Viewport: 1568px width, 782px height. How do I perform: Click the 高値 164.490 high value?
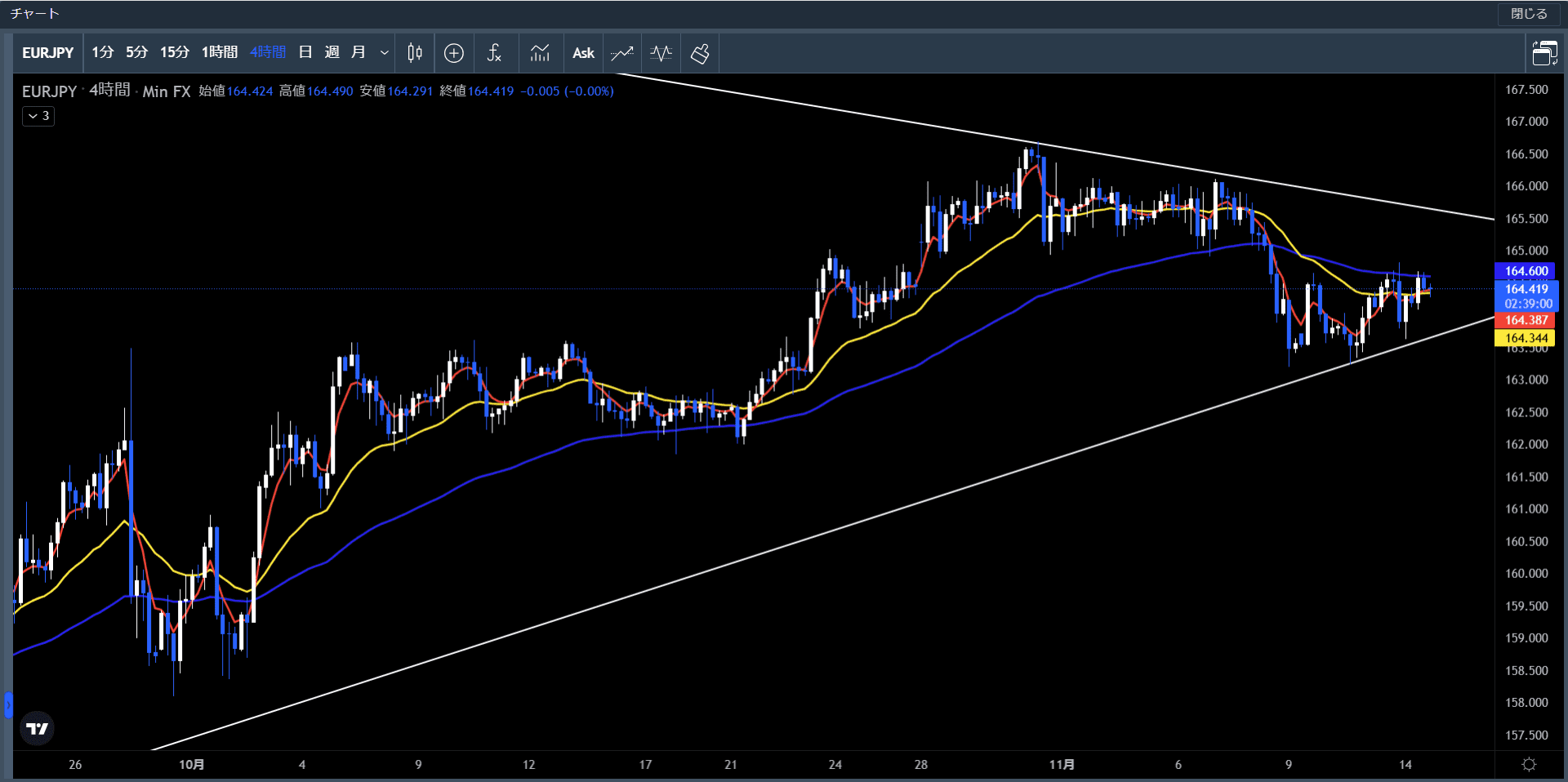[316, 91]
